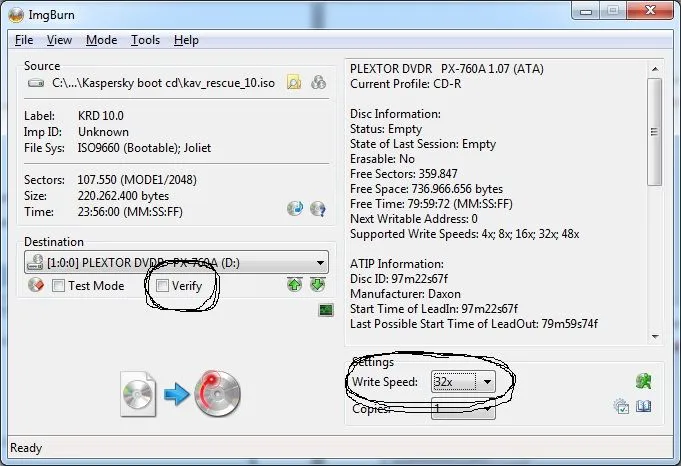This screenshot has width=681, height=466.
Task: Click the Ready status bar text
Action: [26, 447]
